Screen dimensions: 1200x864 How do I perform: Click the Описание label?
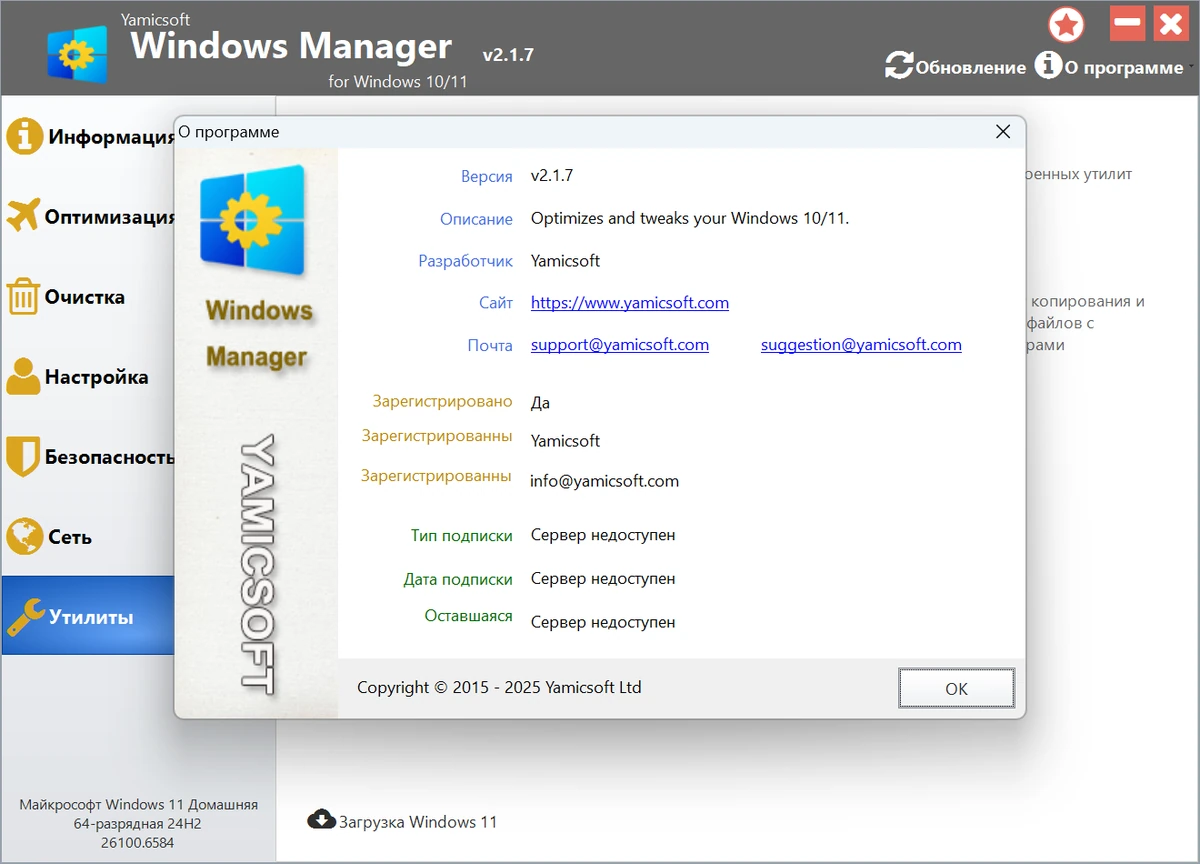pos(476,219)
